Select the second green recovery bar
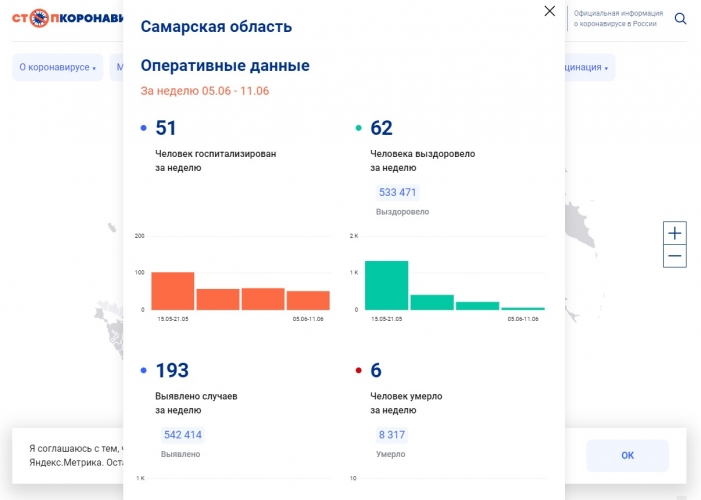 click(x=432, y=302)
